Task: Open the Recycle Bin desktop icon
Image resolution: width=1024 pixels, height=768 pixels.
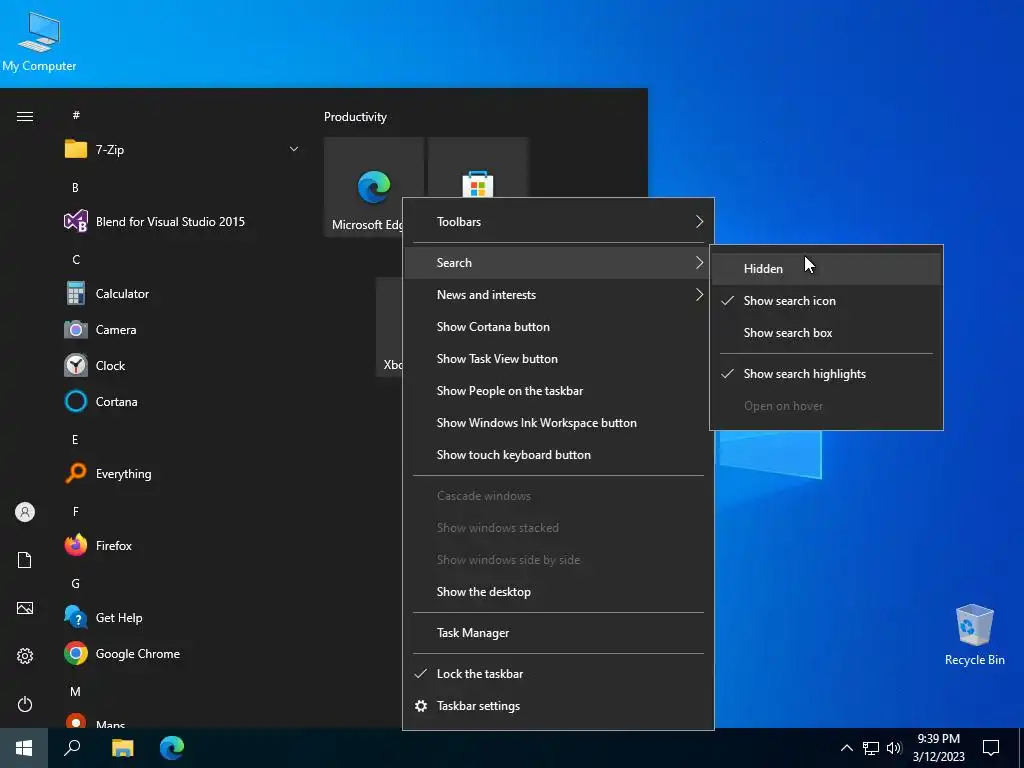Action: [x=974, y=635]
